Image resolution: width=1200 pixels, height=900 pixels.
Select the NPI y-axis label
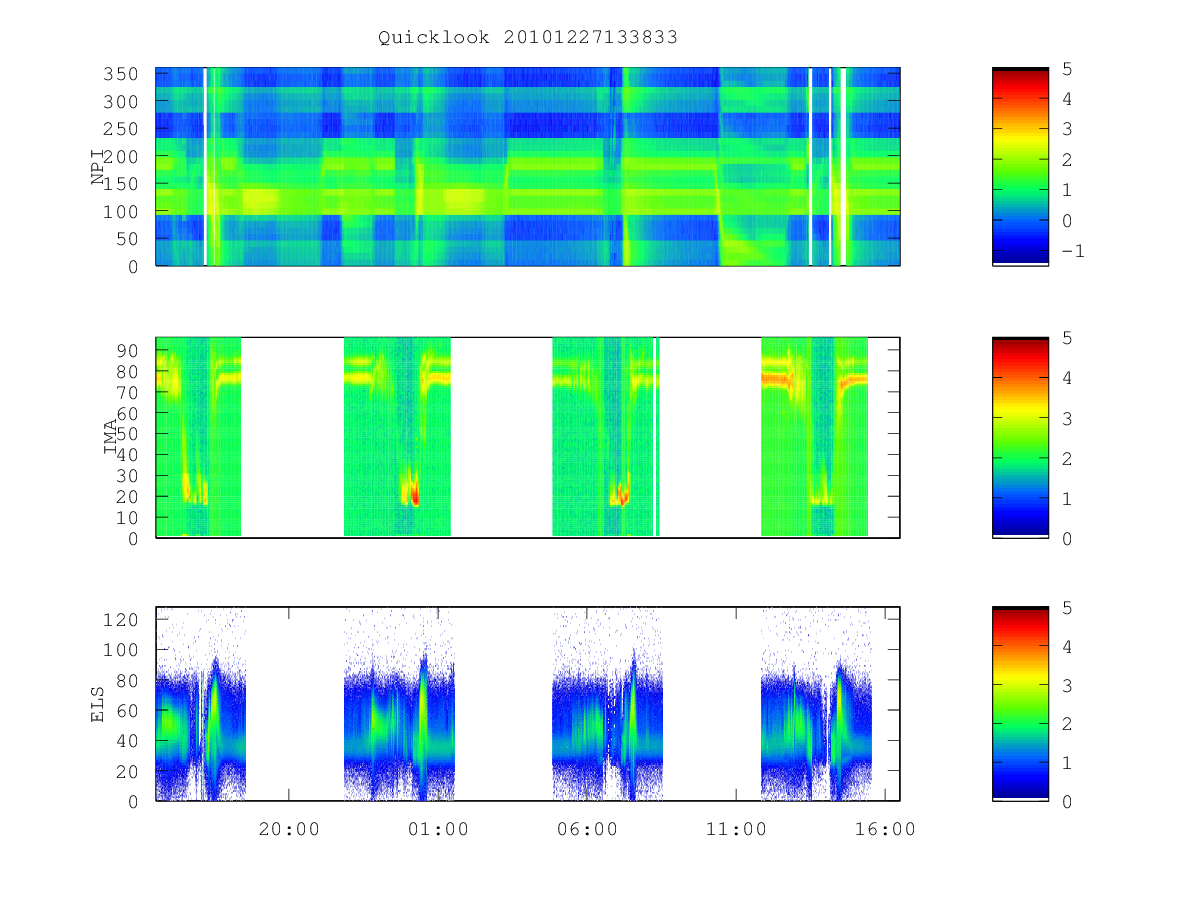click(x=98, y=167)
